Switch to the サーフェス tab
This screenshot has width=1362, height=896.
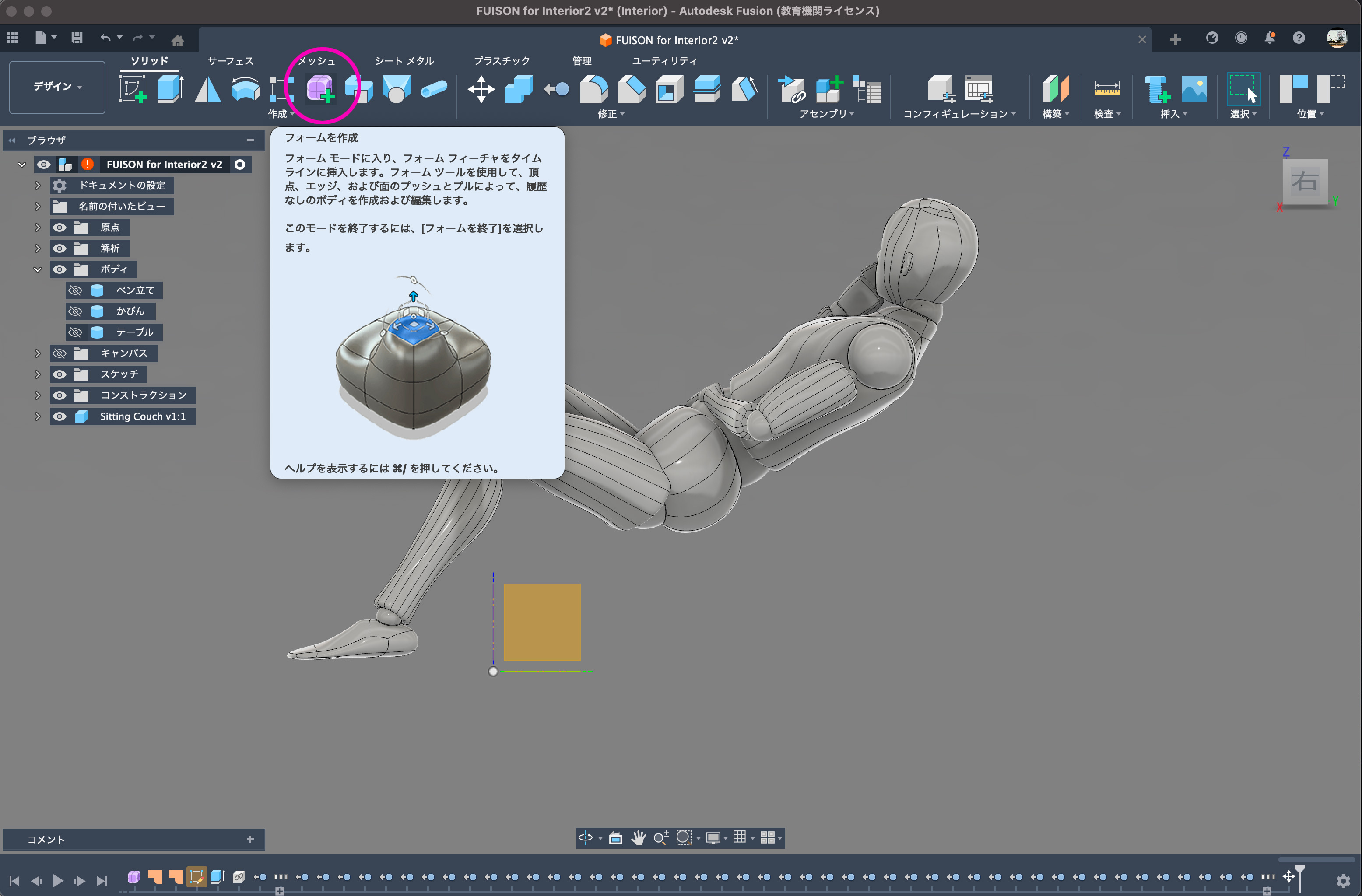[x=230, y=61]
